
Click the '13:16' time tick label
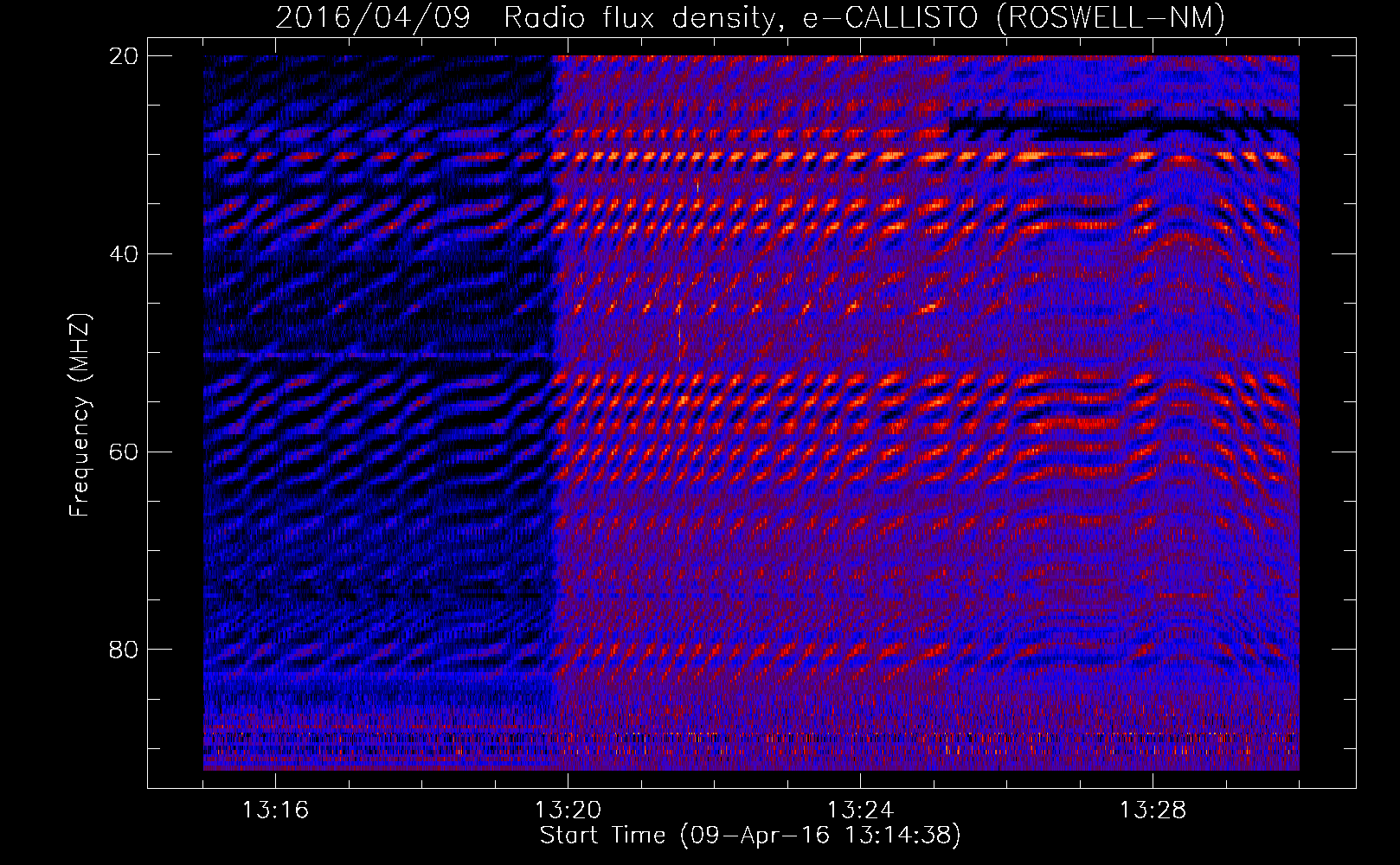pyautogui.click(x=276, y=811)
